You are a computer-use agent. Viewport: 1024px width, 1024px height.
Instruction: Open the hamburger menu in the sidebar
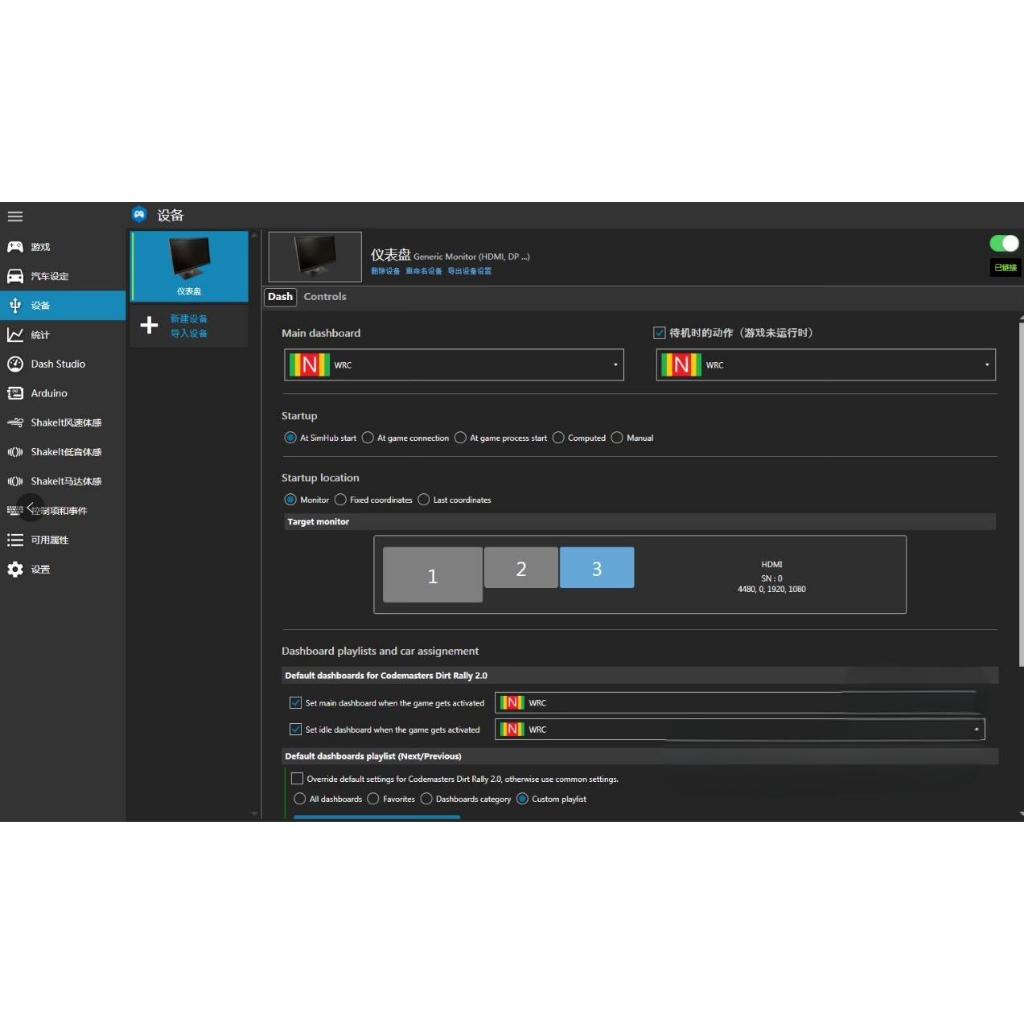(x=15, y=216)
